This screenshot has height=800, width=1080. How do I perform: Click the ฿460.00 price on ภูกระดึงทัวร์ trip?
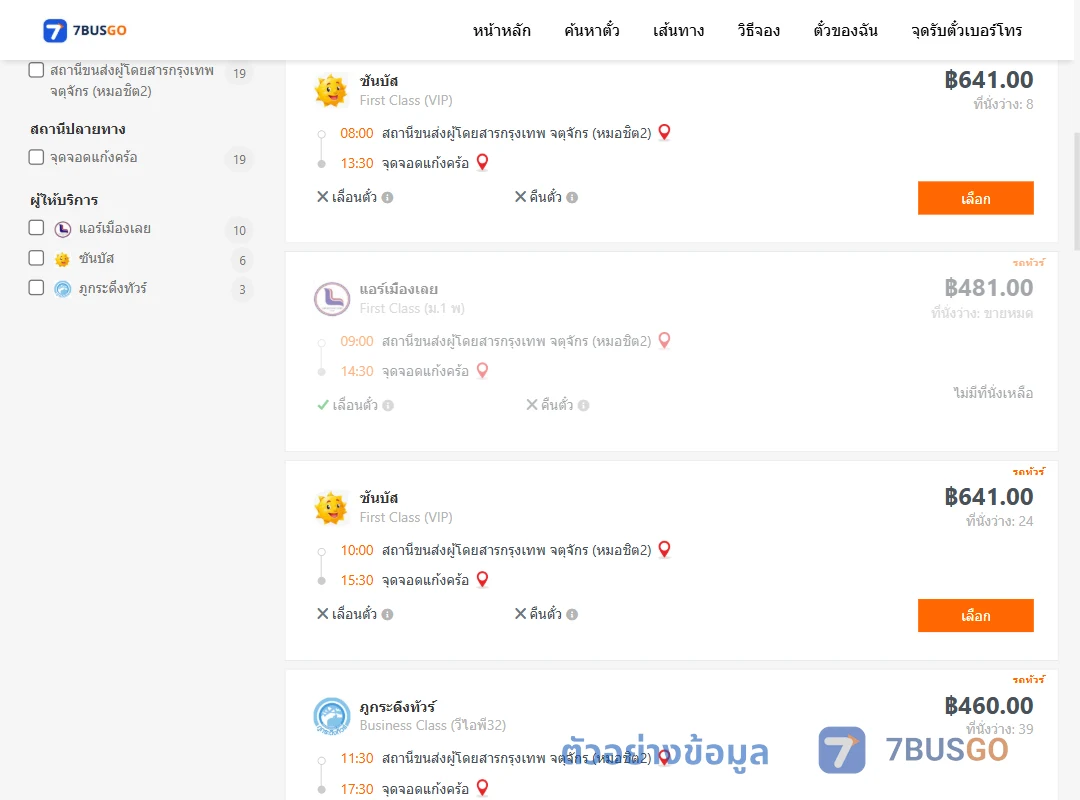(988, 706)
